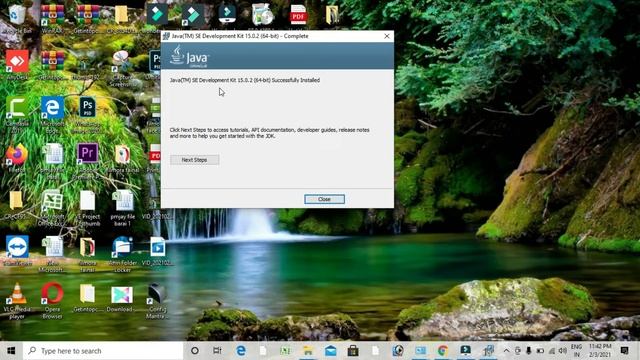
Task: Show hidden system tray icons
Action: 506,351
